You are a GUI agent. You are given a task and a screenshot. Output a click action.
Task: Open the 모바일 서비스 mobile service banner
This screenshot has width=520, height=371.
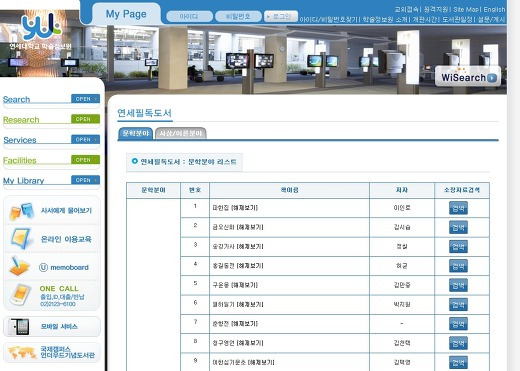tap(52, 327)
